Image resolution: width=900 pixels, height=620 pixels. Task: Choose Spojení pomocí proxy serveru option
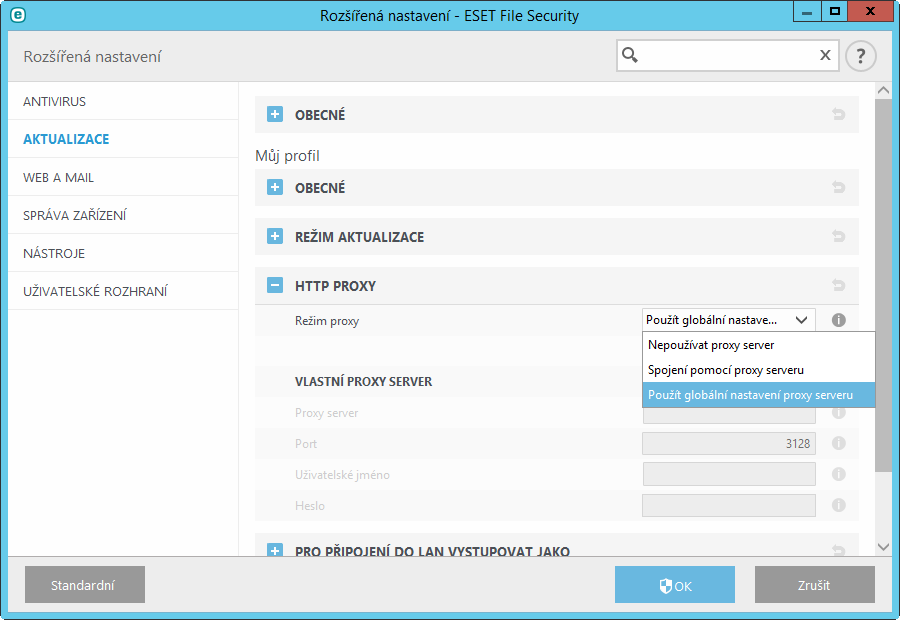pyautogui.click(x=758, y=370)
